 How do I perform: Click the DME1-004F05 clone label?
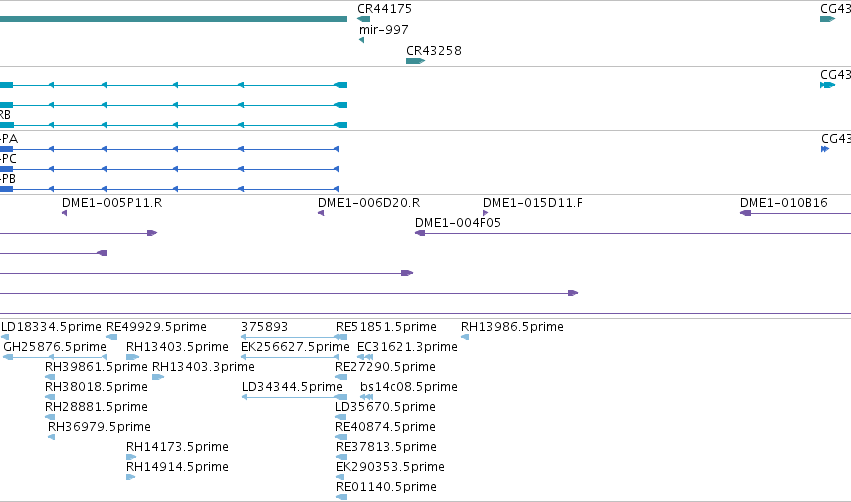click(458, 223)
